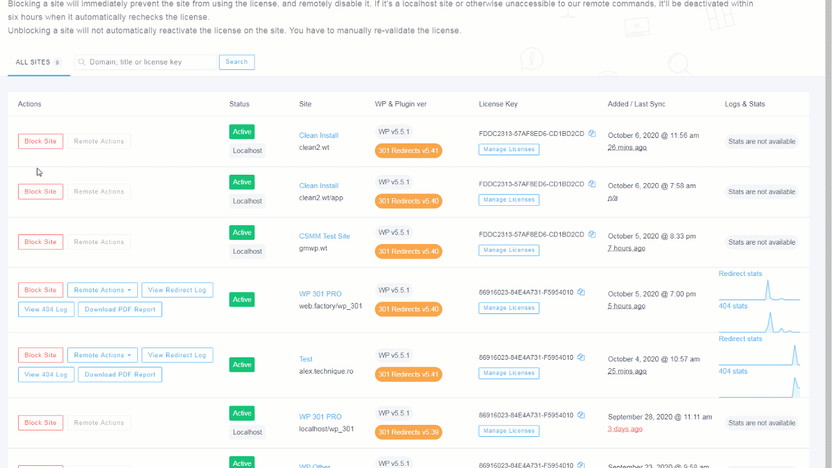View Redirect Log for alex.technique.ro
Viewport: 832px width, 468px height.
pos(177,355)
